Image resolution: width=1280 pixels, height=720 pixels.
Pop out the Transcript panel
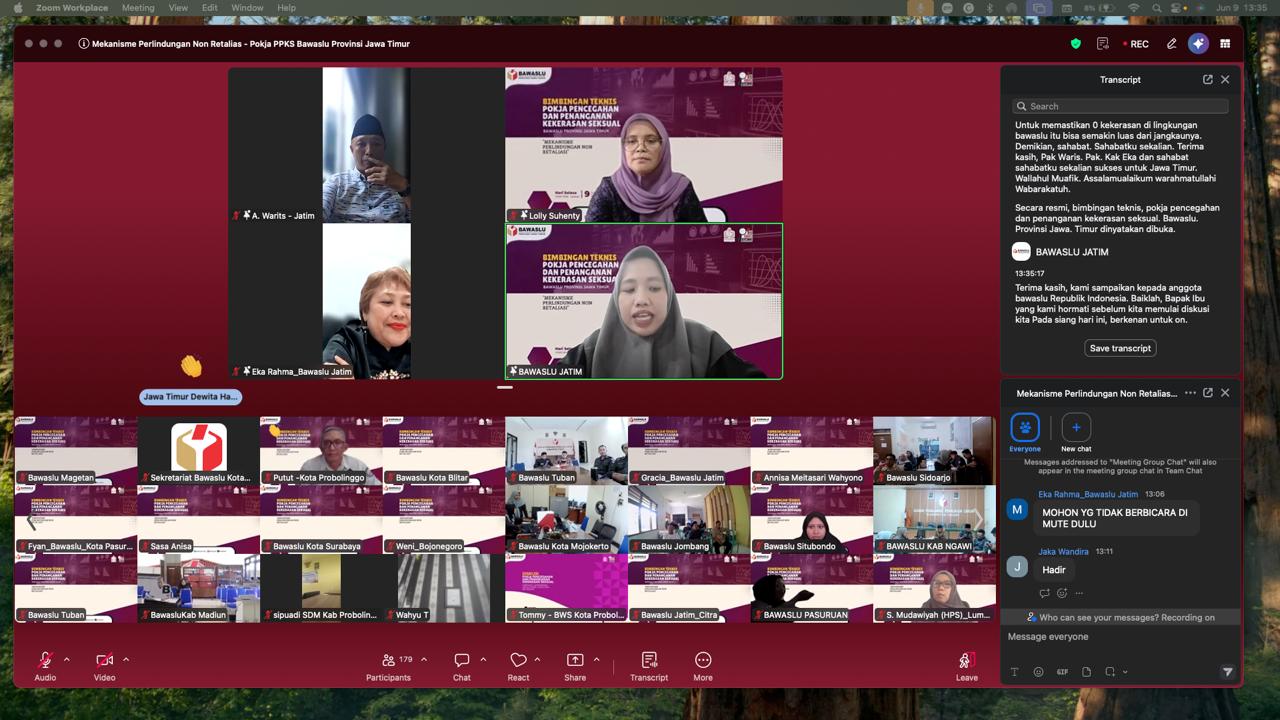tap(1208, 80)
